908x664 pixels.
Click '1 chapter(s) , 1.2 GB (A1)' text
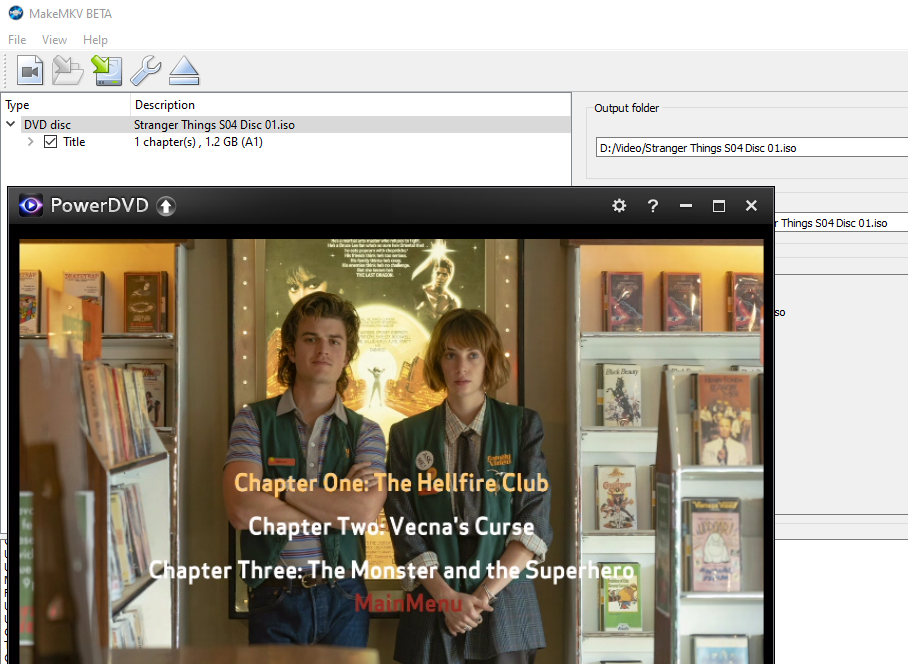pyautogui.click(x=199, y=142)
